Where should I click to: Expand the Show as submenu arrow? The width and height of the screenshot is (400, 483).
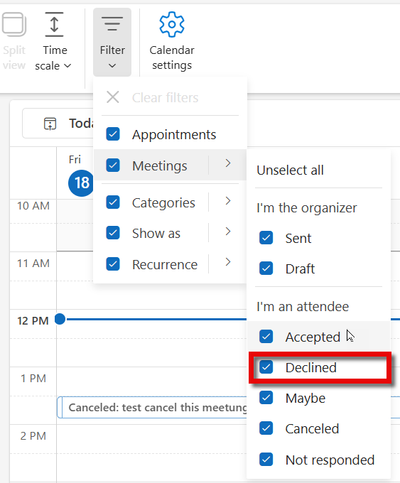[x=228, y=231]
